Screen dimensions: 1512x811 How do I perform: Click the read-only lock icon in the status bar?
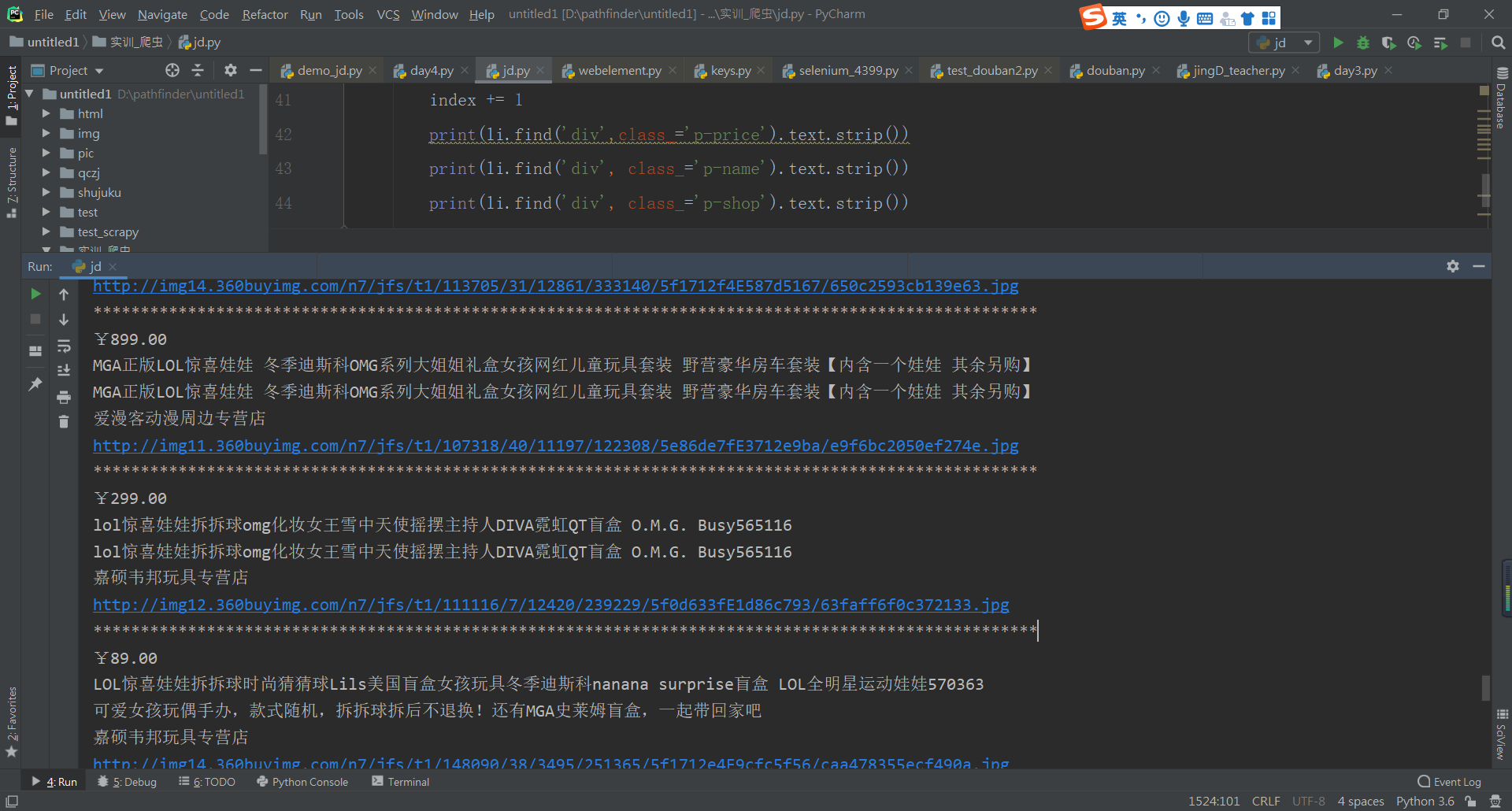[1470, 801]
